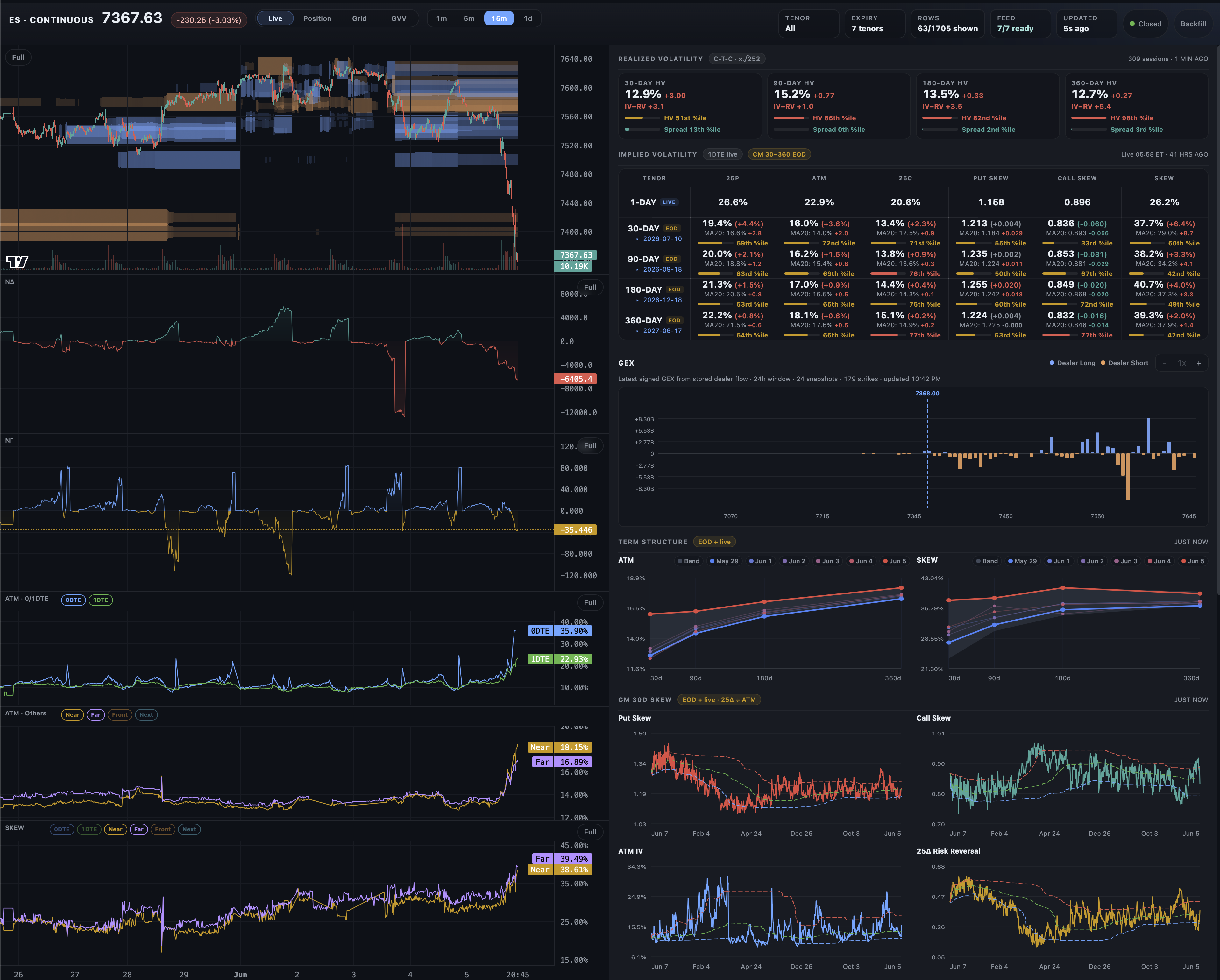Click Full on the NΔ chart
The image size is (1220, 980).
pos(590,287)
